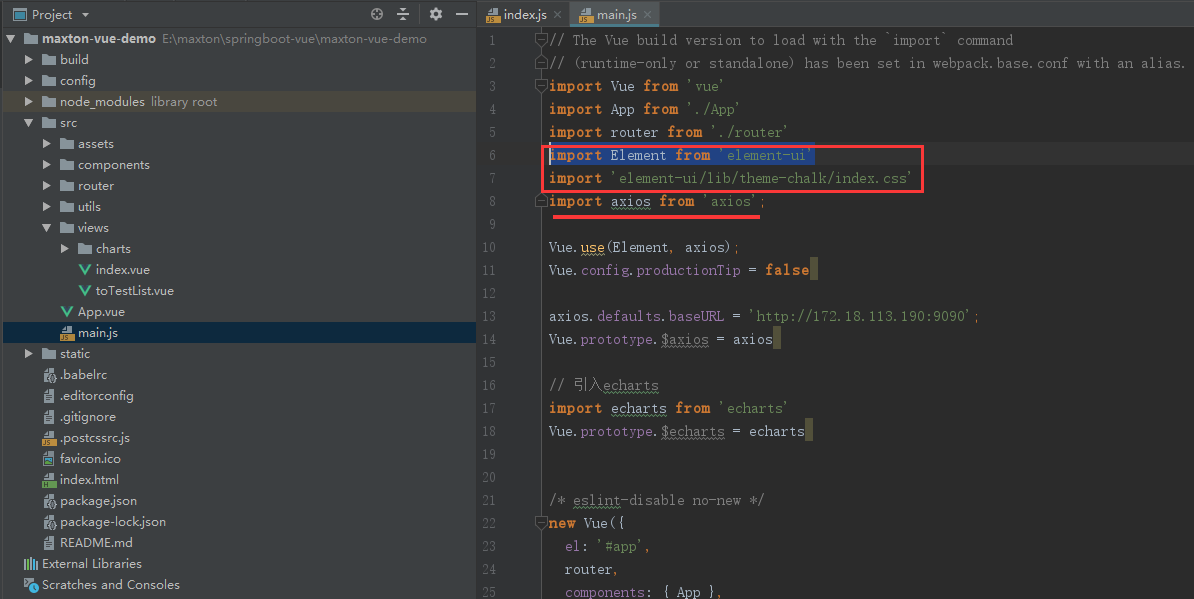
Task: Click the index.html file icon
Action: tap(49, 480)
